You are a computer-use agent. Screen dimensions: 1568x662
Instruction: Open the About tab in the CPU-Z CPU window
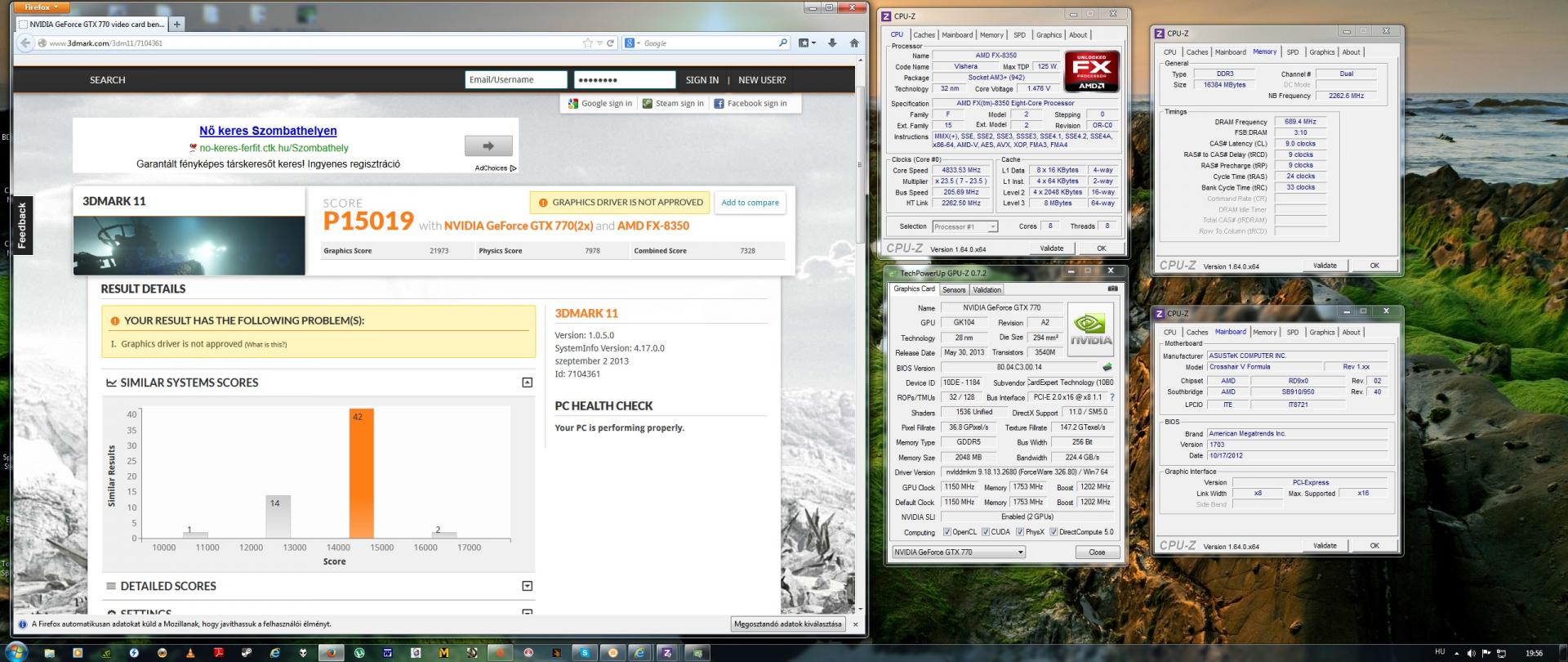1078,35
